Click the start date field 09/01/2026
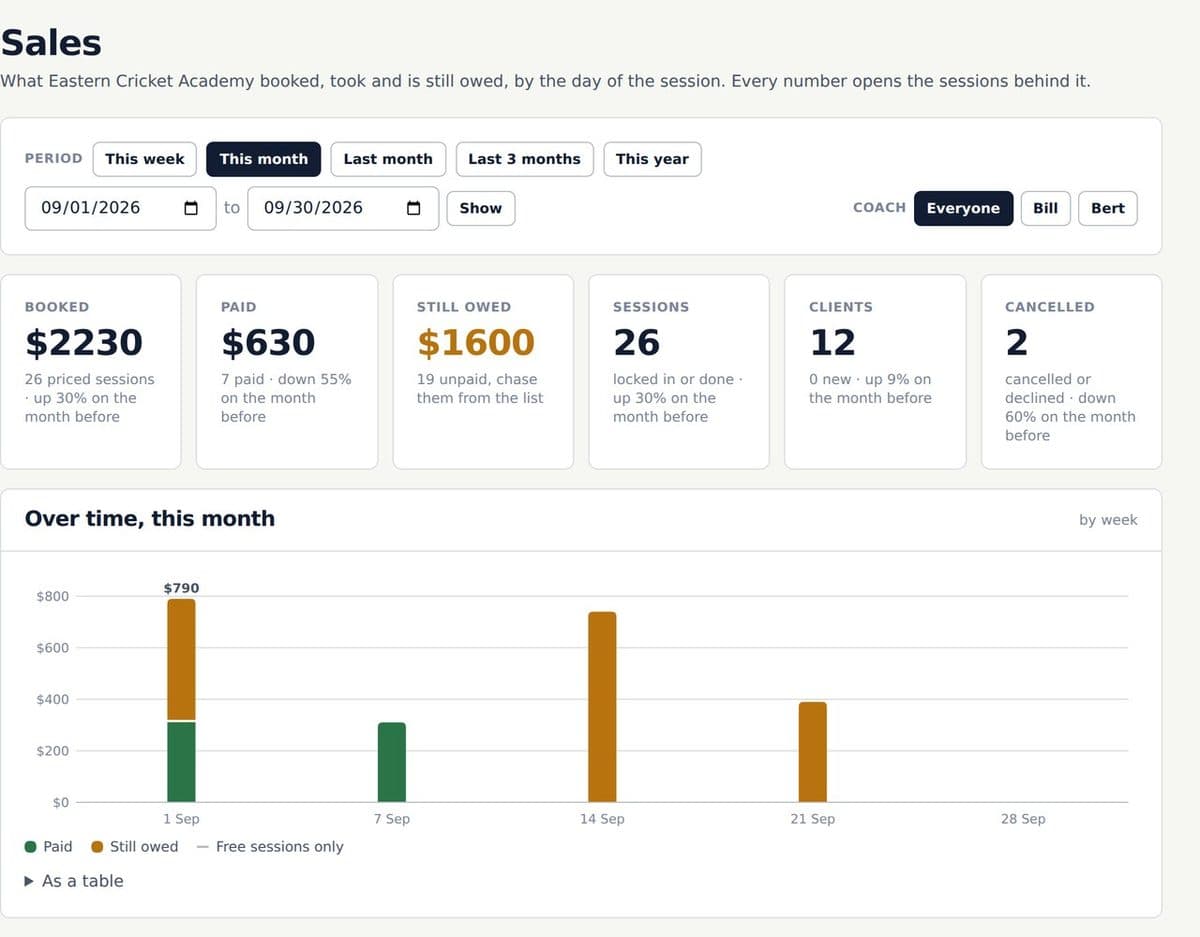Image resolution: width=1200 pixels, height=937 pixels. pyautogui.click(x=120, y=208)
